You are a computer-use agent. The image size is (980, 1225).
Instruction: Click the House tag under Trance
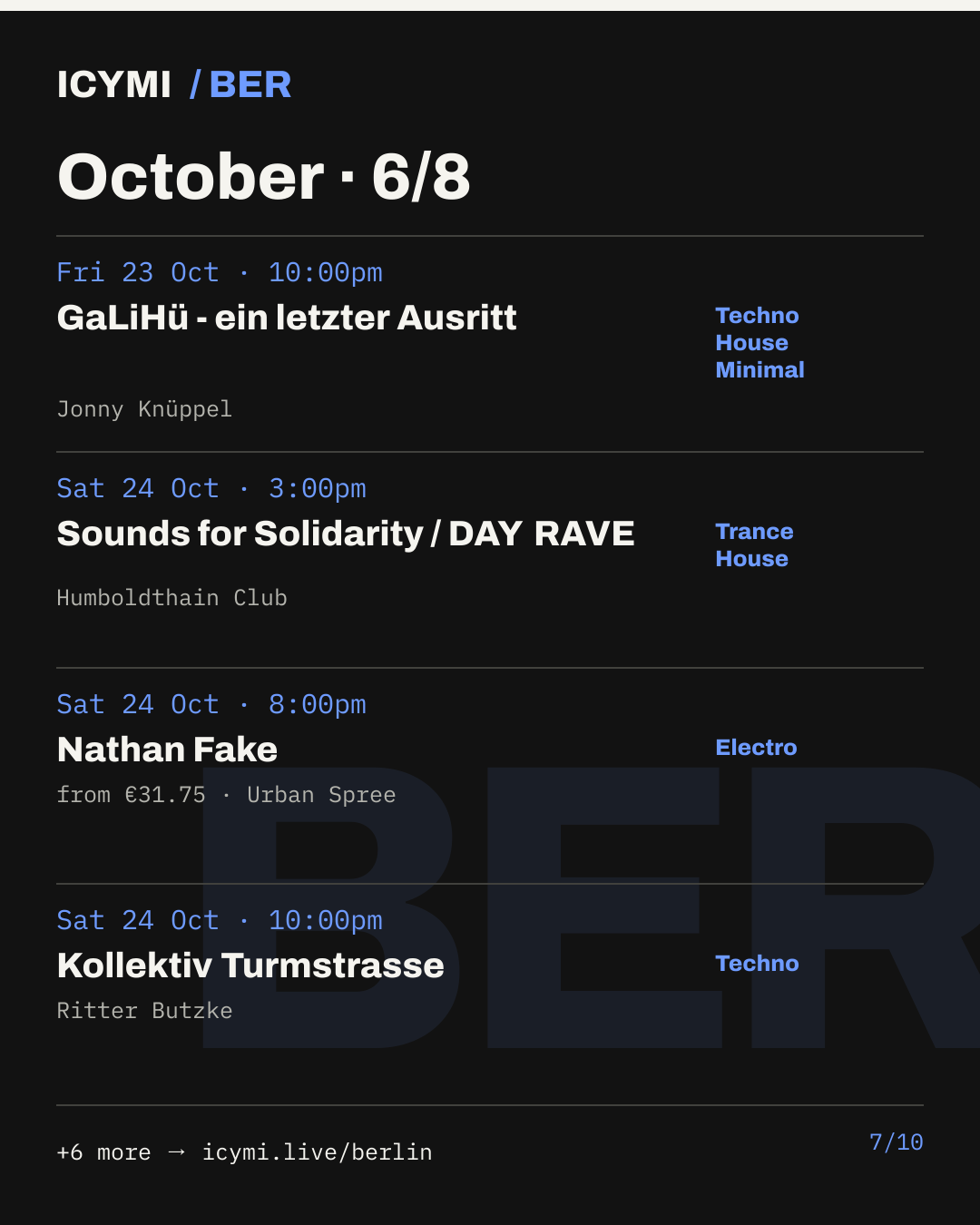[751, 559]
